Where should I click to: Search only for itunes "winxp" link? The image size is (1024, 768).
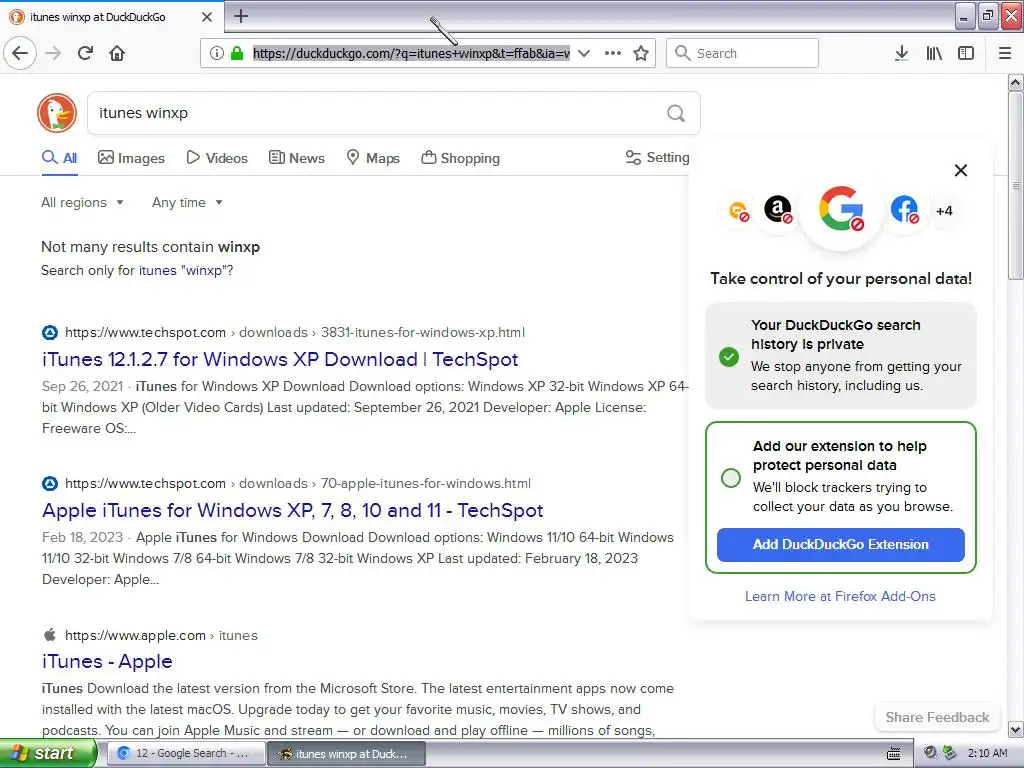[x=184, y=270]
